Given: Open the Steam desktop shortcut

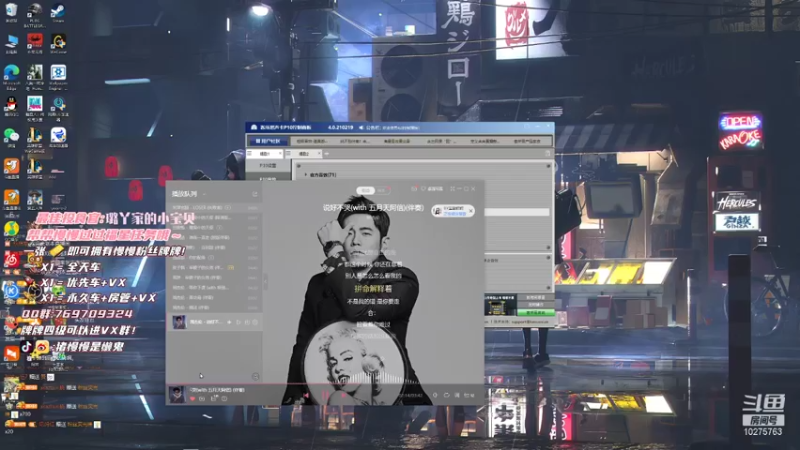Looking at the screenshot, I should point(58,11).
